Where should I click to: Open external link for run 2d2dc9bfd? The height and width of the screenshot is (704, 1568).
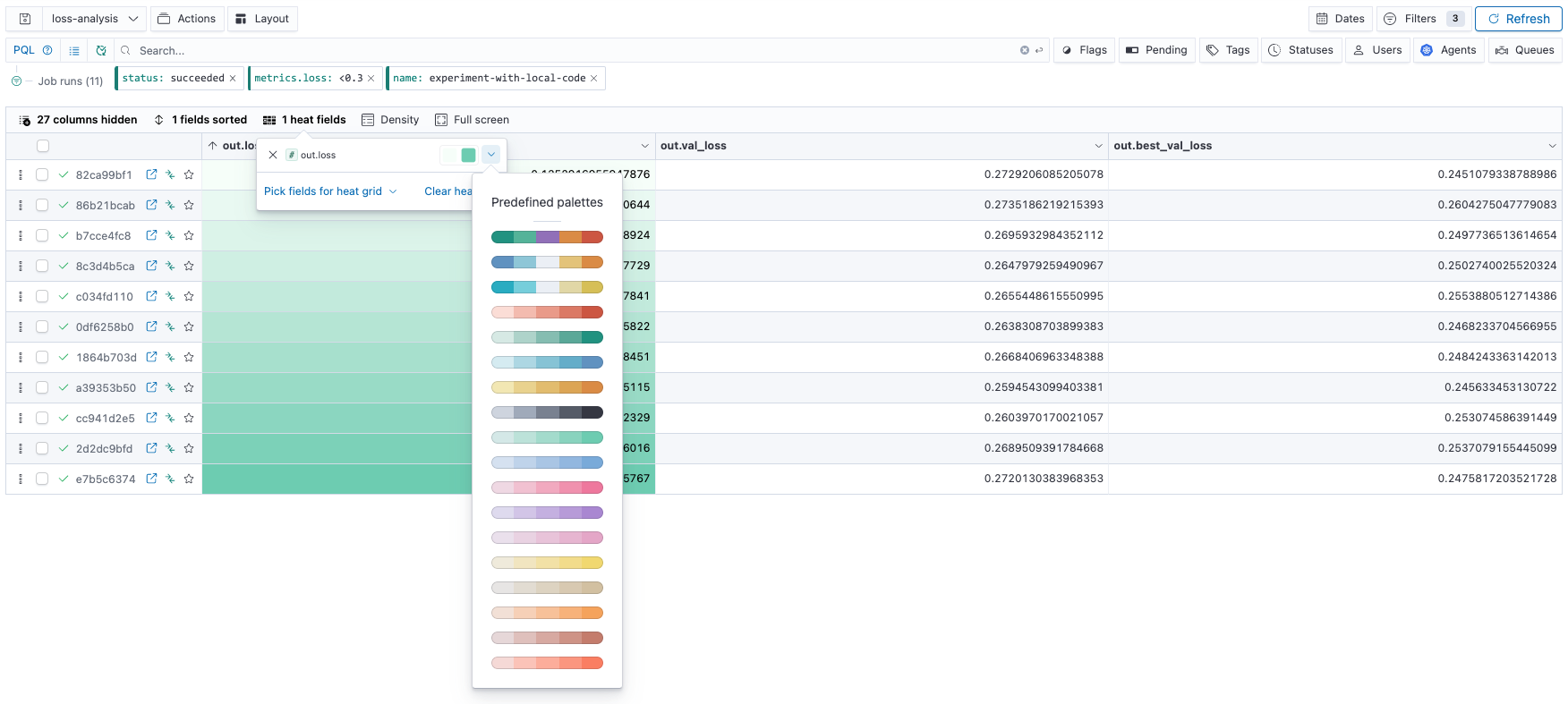(x=151, y=448)
